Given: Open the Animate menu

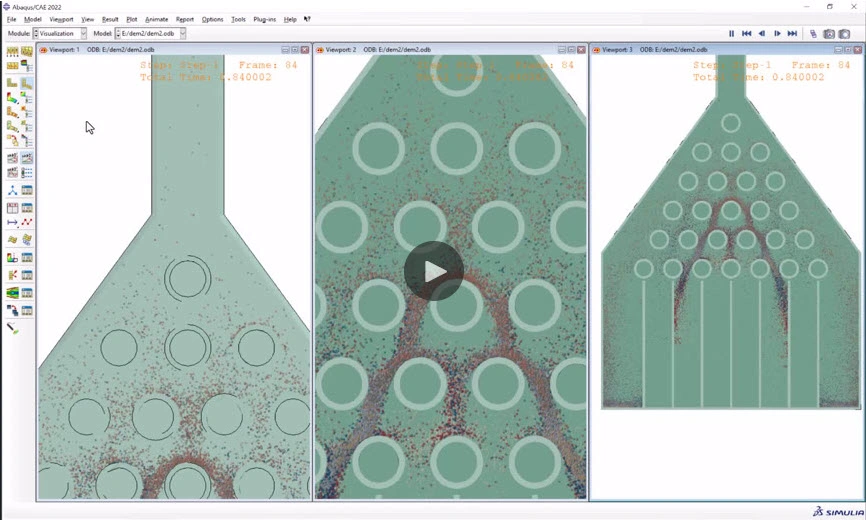Looking at the screenshot, I should tap(156, 19).
